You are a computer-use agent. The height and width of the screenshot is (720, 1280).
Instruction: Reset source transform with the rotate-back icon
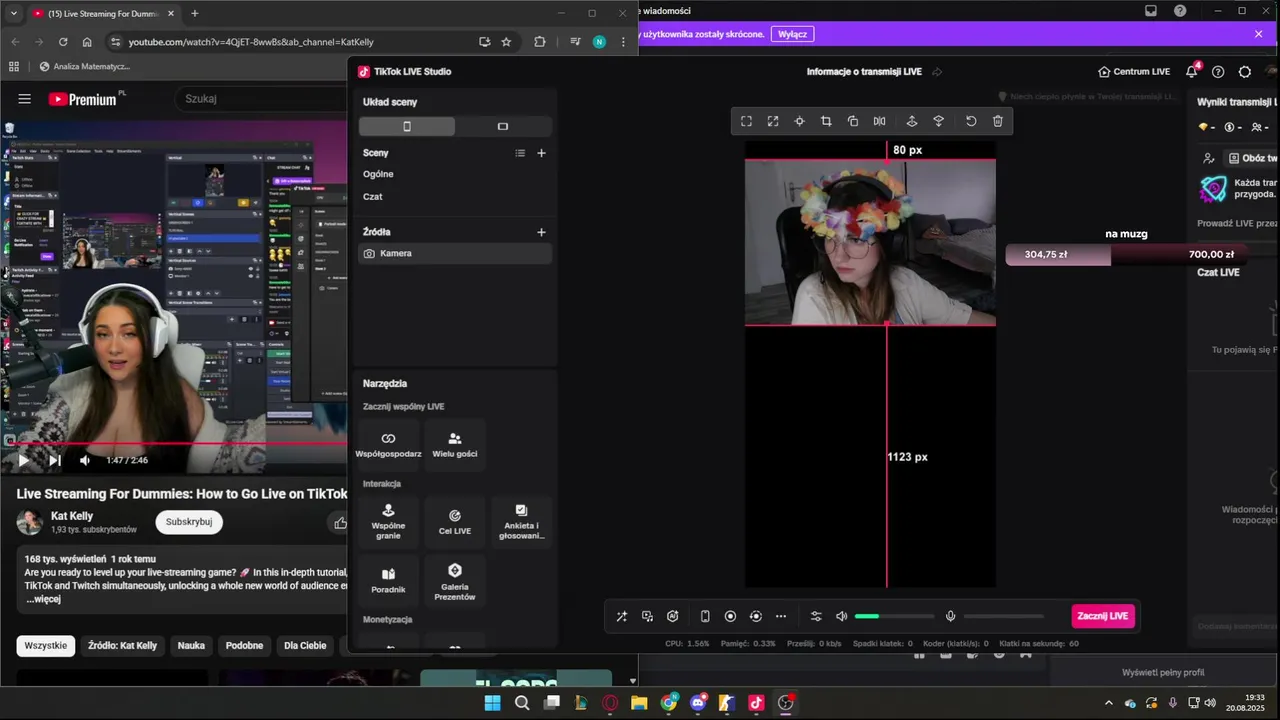[971, 121]
